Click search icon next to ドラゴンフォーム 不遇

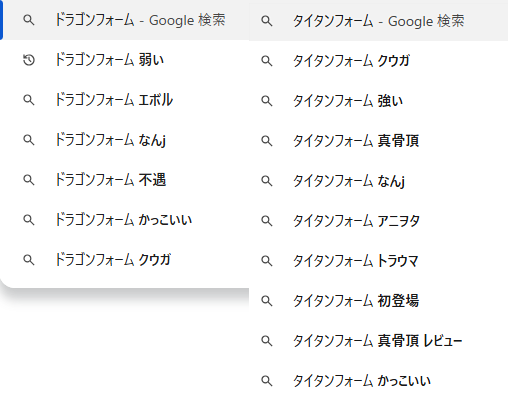[29, 180]
